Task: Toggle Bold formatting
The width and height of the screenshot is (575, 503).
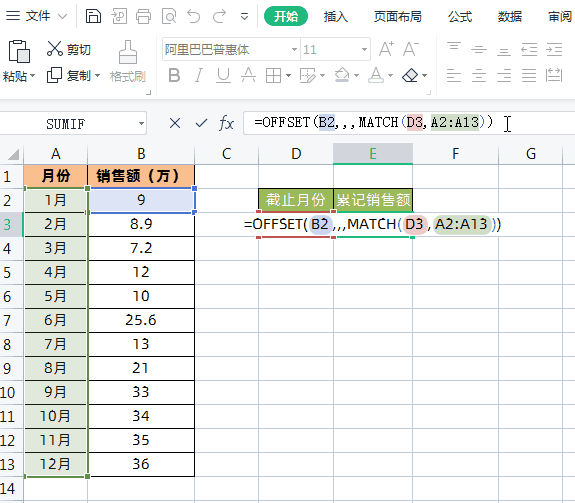Action: click(x=174, y=76)
